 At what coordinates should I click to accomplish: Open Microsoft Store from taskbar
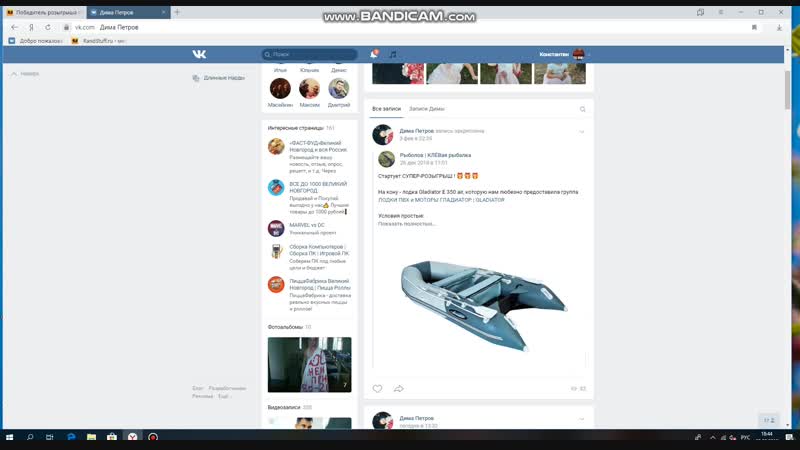[x=112, y=437]
